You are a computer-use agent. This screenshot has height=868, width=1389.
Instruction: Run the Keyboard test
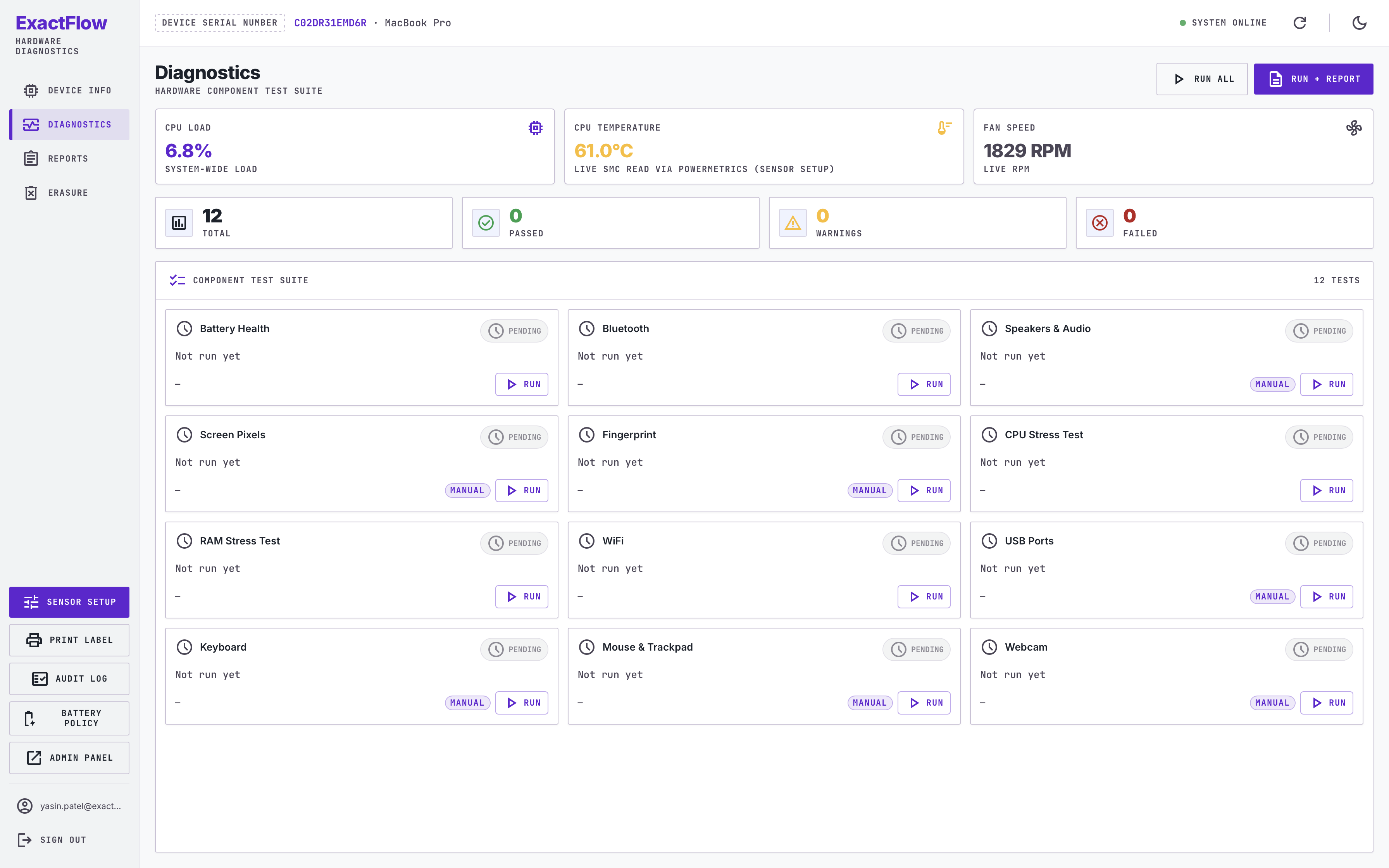click(x=522, y=703)
